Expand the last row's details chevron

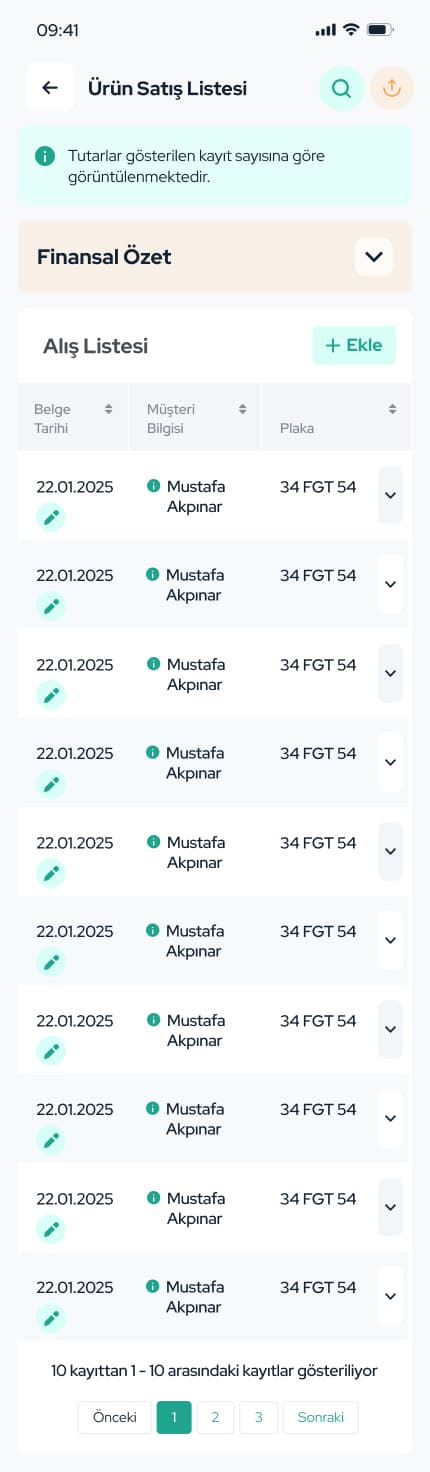click(390, 1296)
